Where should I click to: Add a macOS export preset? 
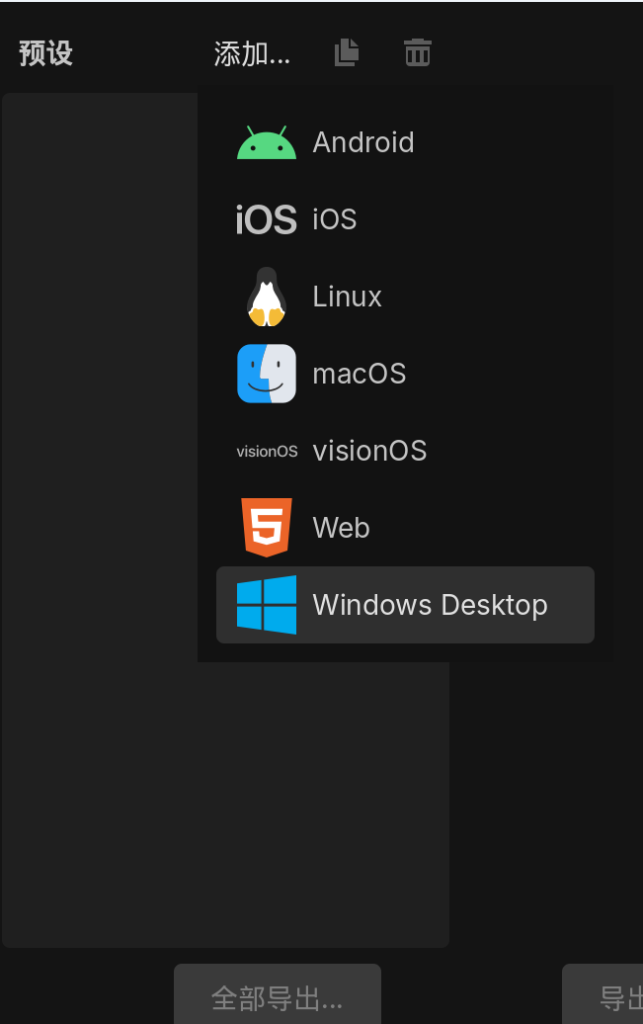point(359,374)
